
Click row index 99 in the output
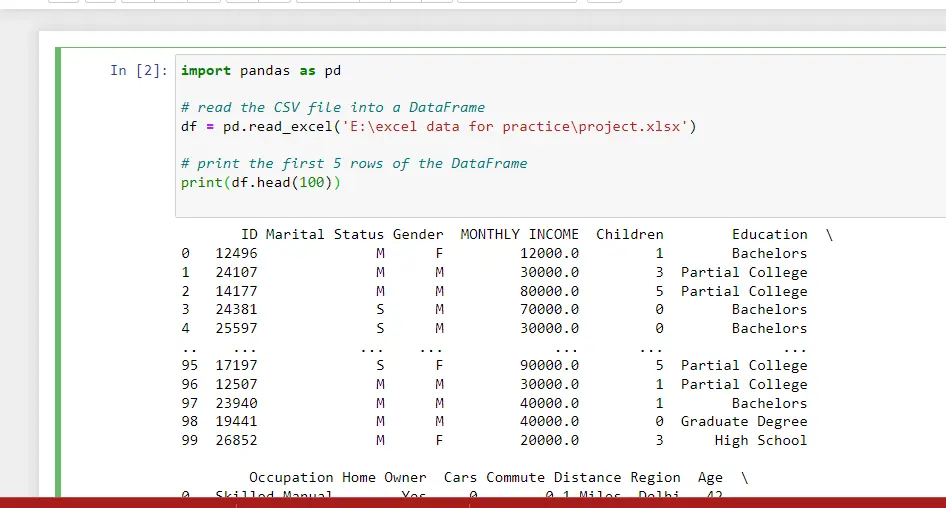tap(189, 440)
